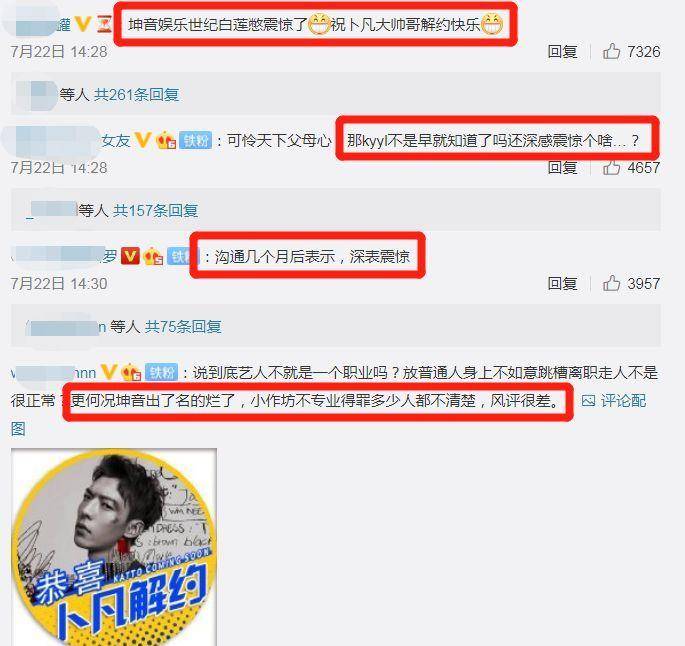Expand 共157条回复 replies
685x646 pixels.
pyautogui.click(x=156, y=211)
